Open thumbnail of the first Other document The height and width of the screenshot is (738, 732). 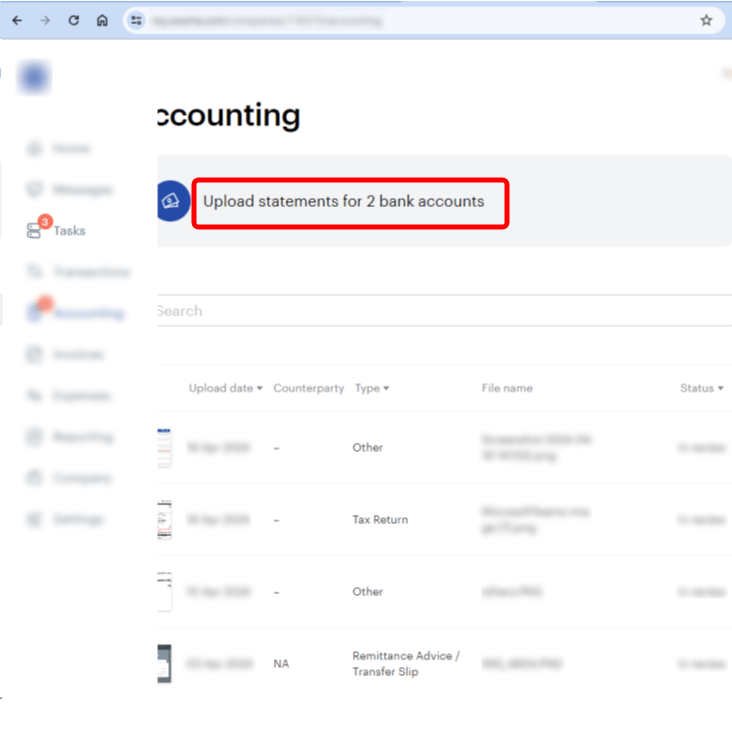tap(164, 448)
